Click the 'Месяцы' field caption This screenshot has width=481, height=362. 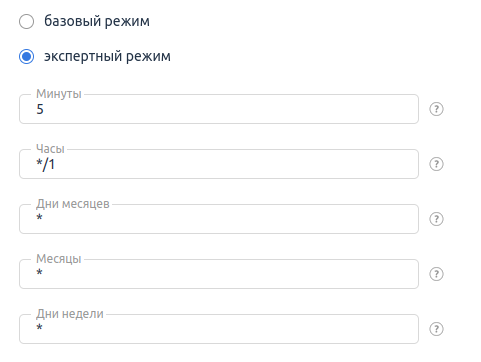[x=59, y=259]
